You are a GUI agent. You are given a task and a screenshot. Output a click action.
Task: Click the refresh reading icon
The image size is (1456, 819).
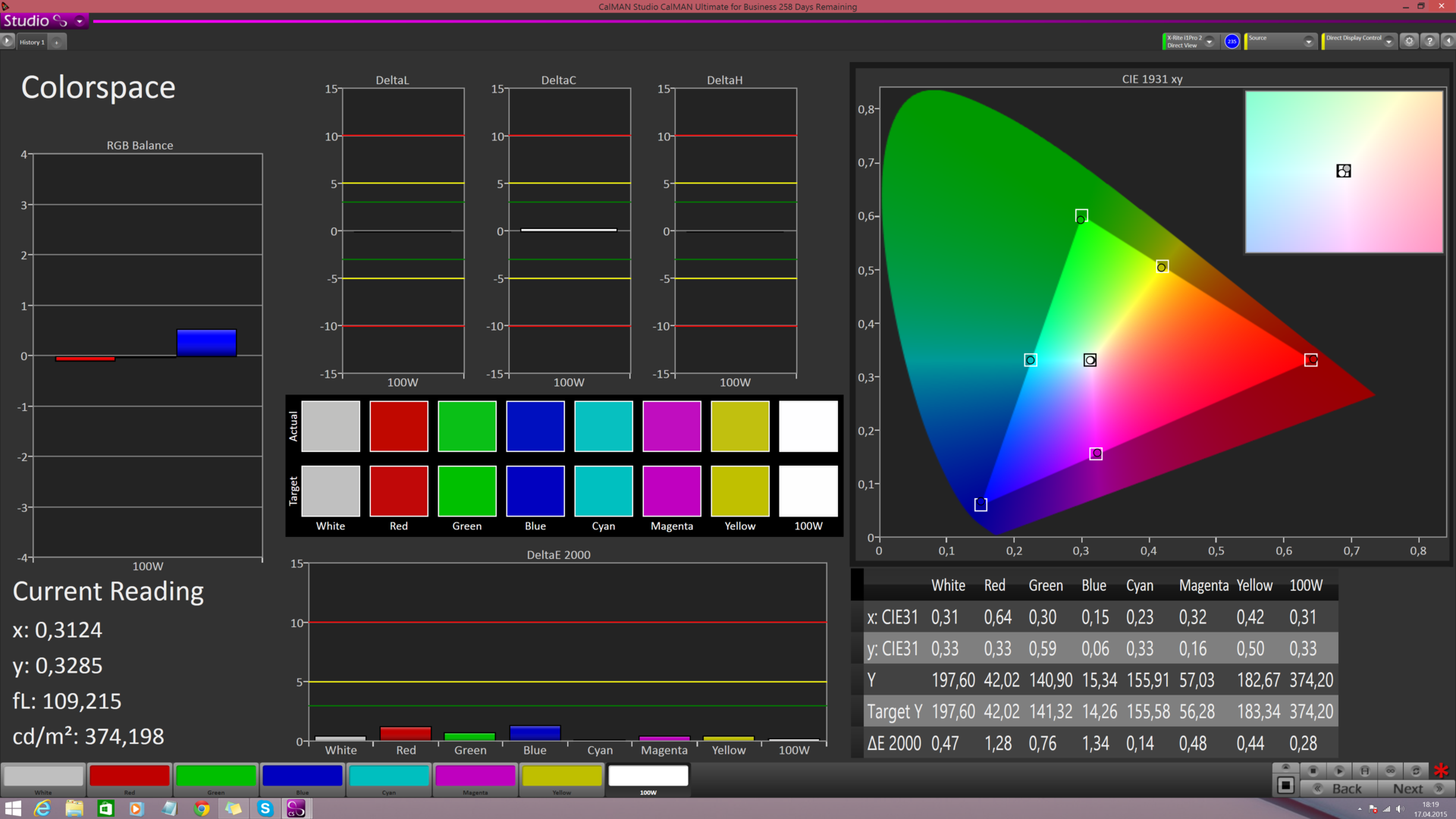[x=1415, y=770]
